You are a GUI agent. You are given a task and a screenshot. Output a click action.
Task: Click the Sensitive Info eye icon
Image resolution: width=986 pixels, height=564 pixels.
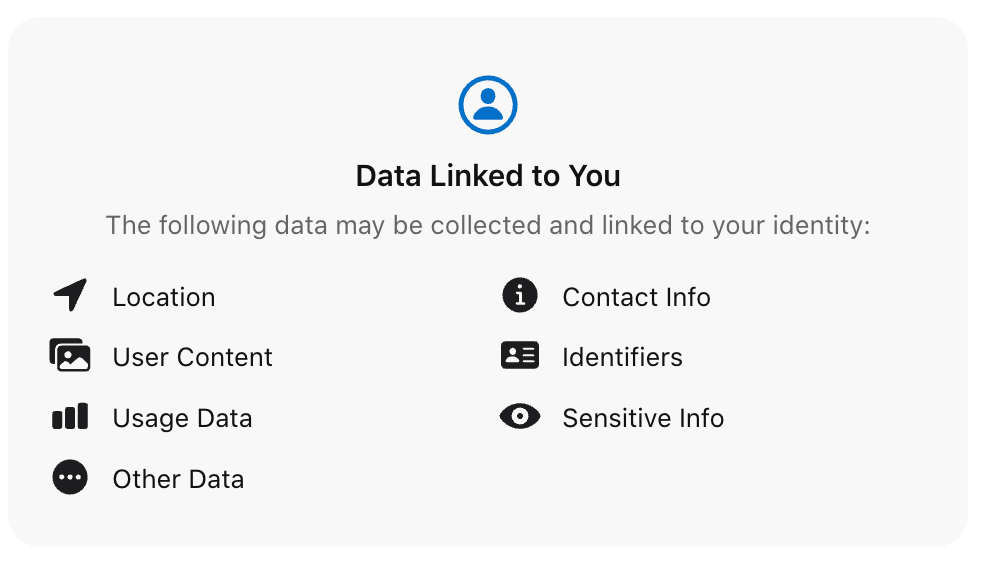(x=519, y=417)
